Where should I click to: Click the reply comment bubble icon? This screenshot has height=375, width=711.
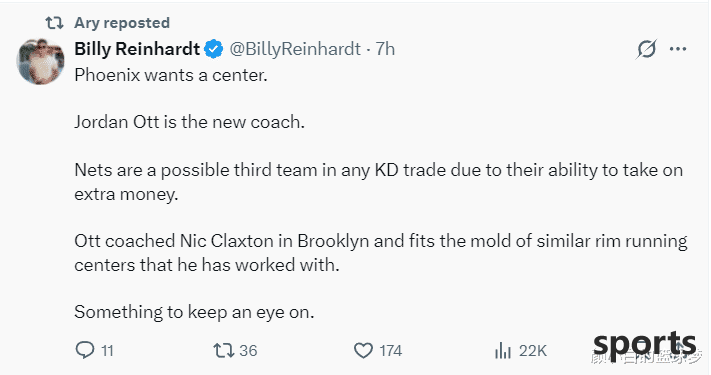[85, 350]
